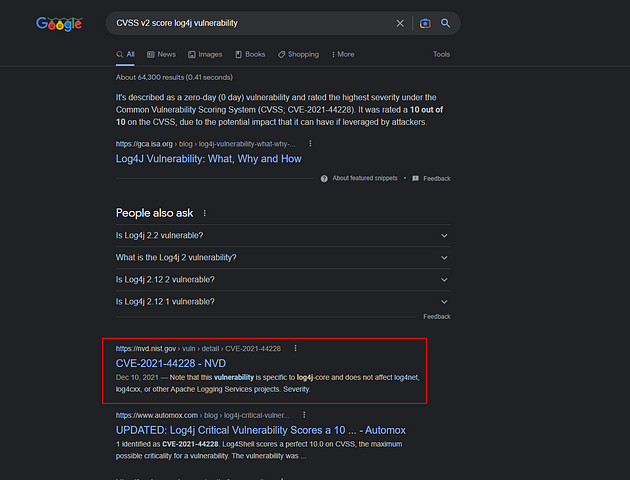Open the Tools menu
630x480 pixels.
coord(441,54)
